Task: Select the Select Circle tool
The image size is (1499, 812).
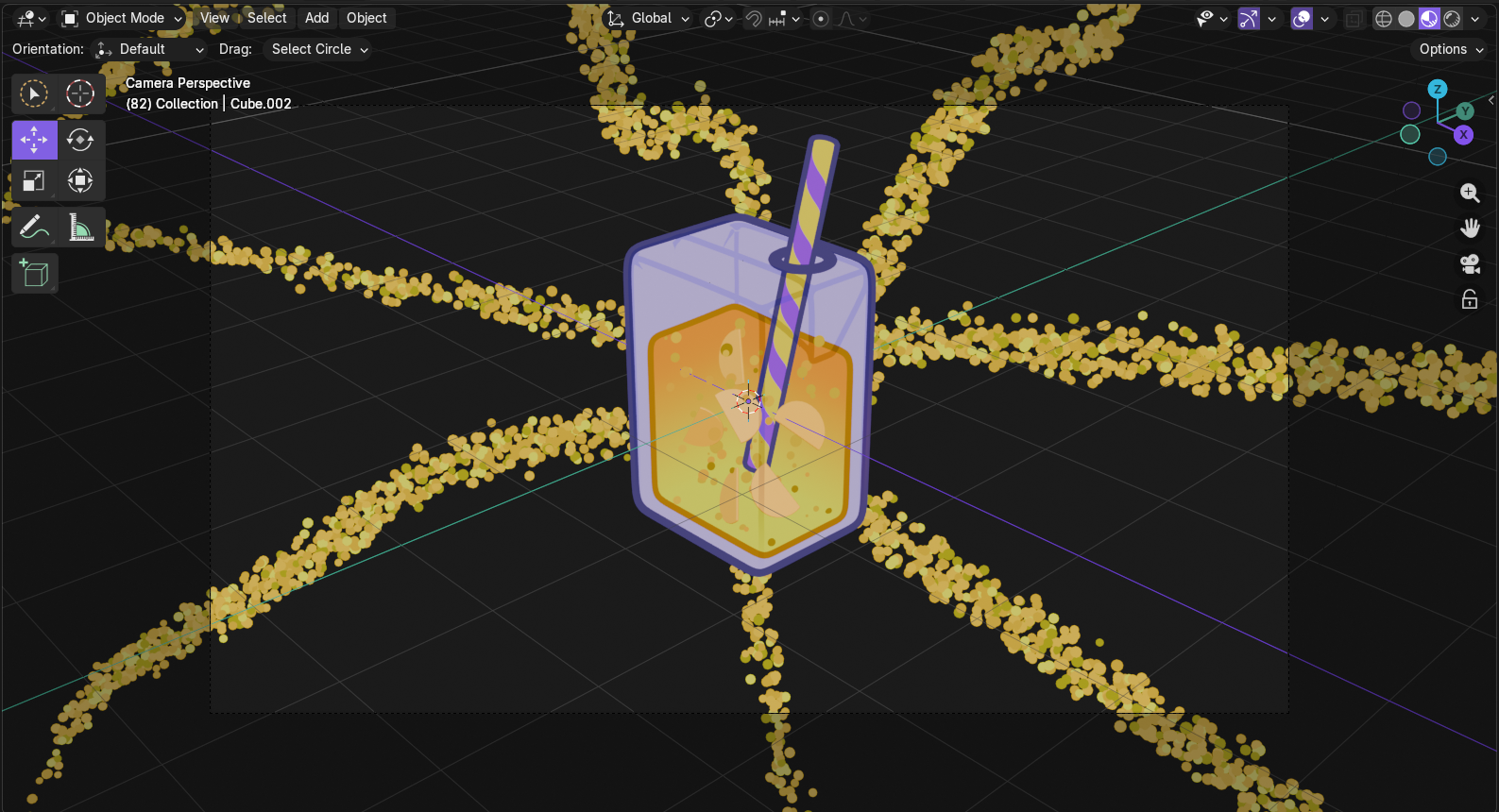Action: (x=34, y=93)
